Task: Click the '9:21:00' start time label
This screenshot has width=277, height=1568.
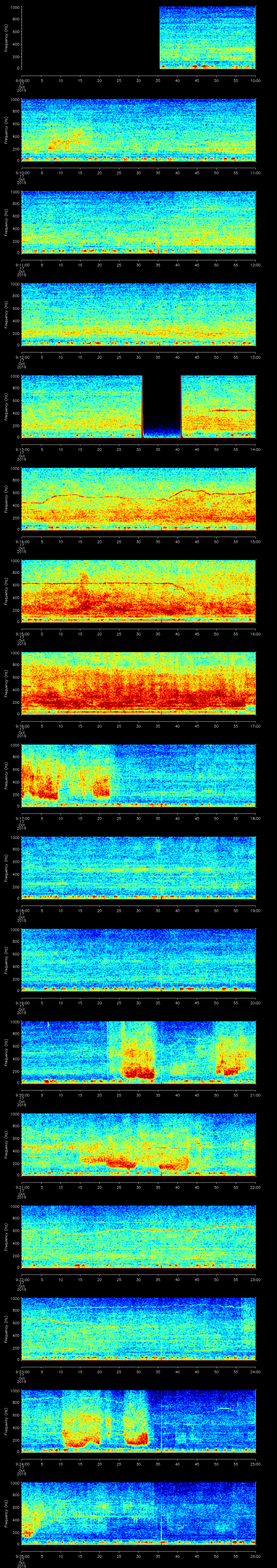Action: click(22, 1187)
